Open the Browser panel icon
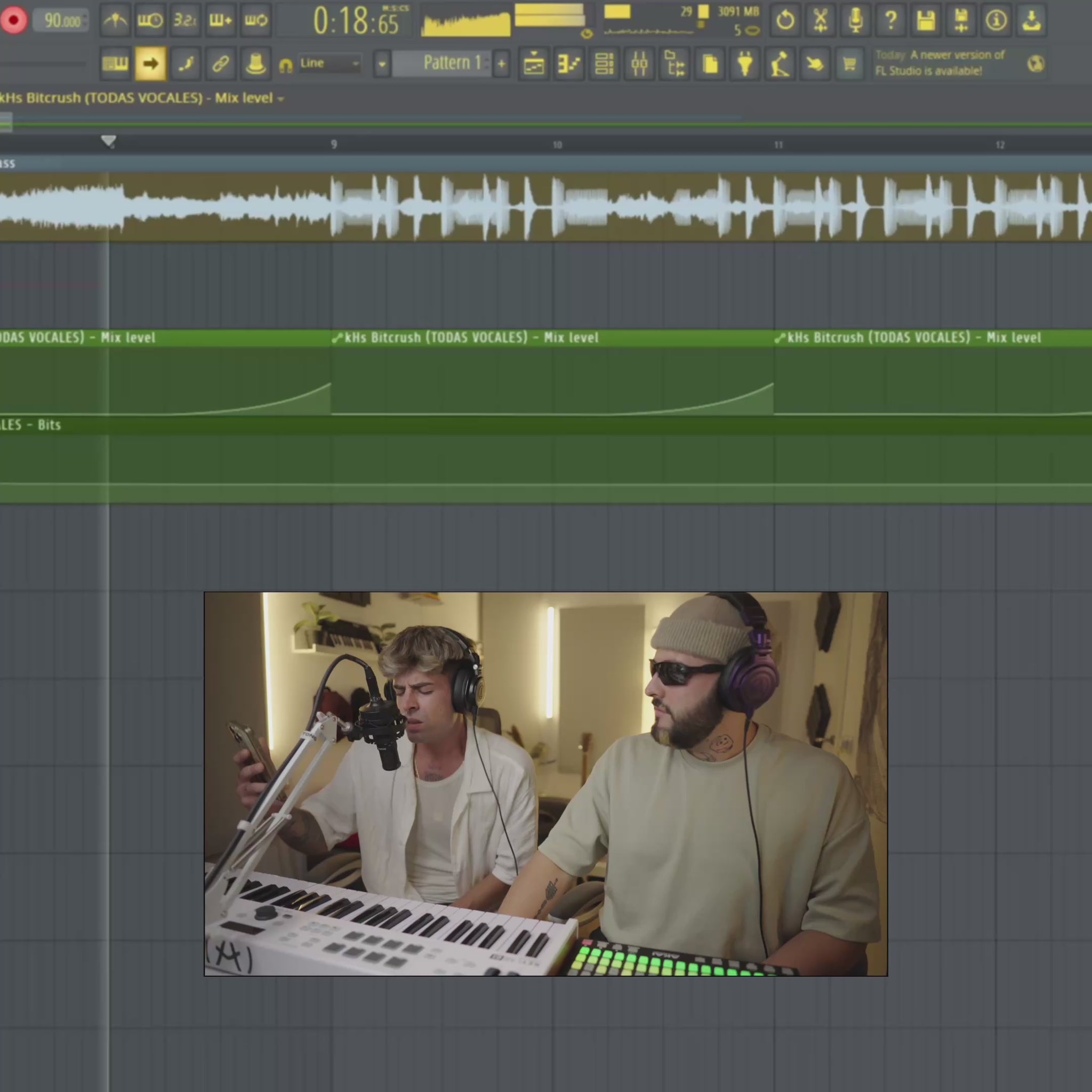 [675, 64]
